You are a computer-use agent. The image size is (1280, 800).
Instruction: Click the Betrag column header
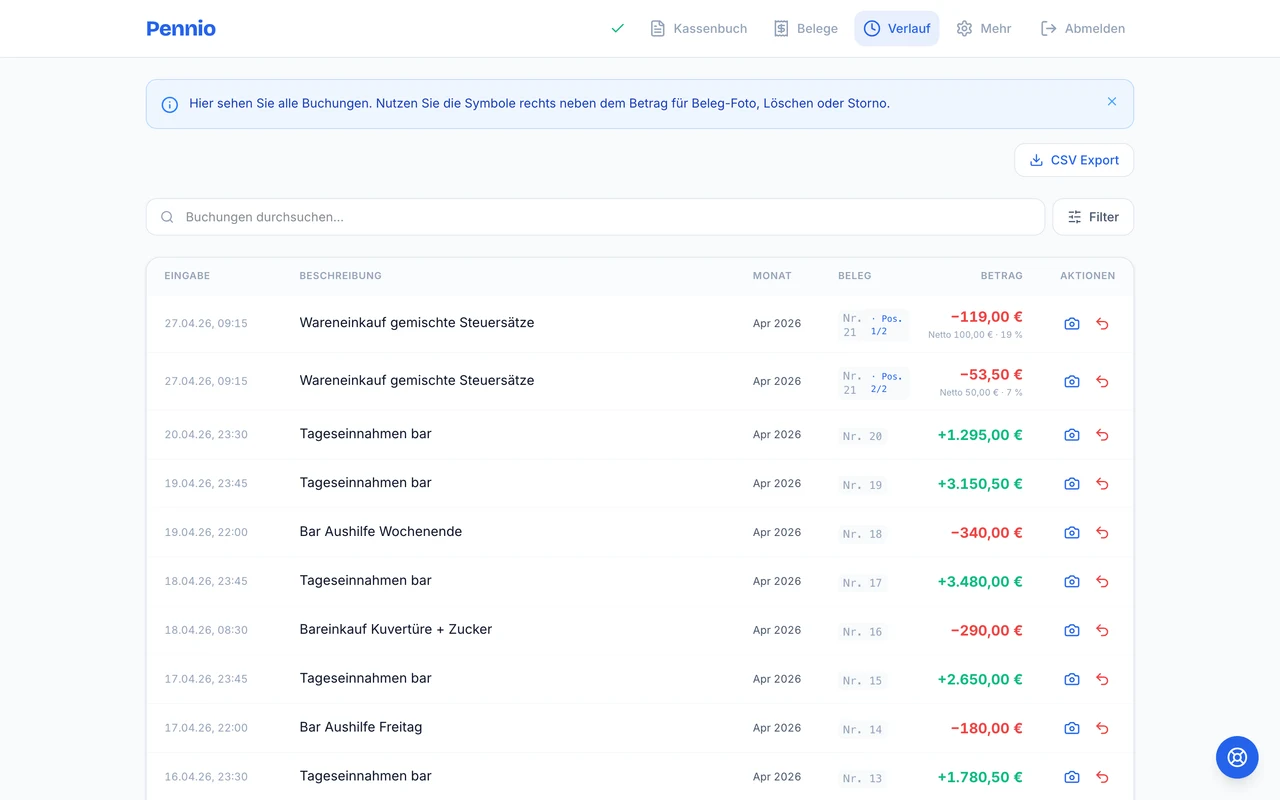(x=1001, y=276)
